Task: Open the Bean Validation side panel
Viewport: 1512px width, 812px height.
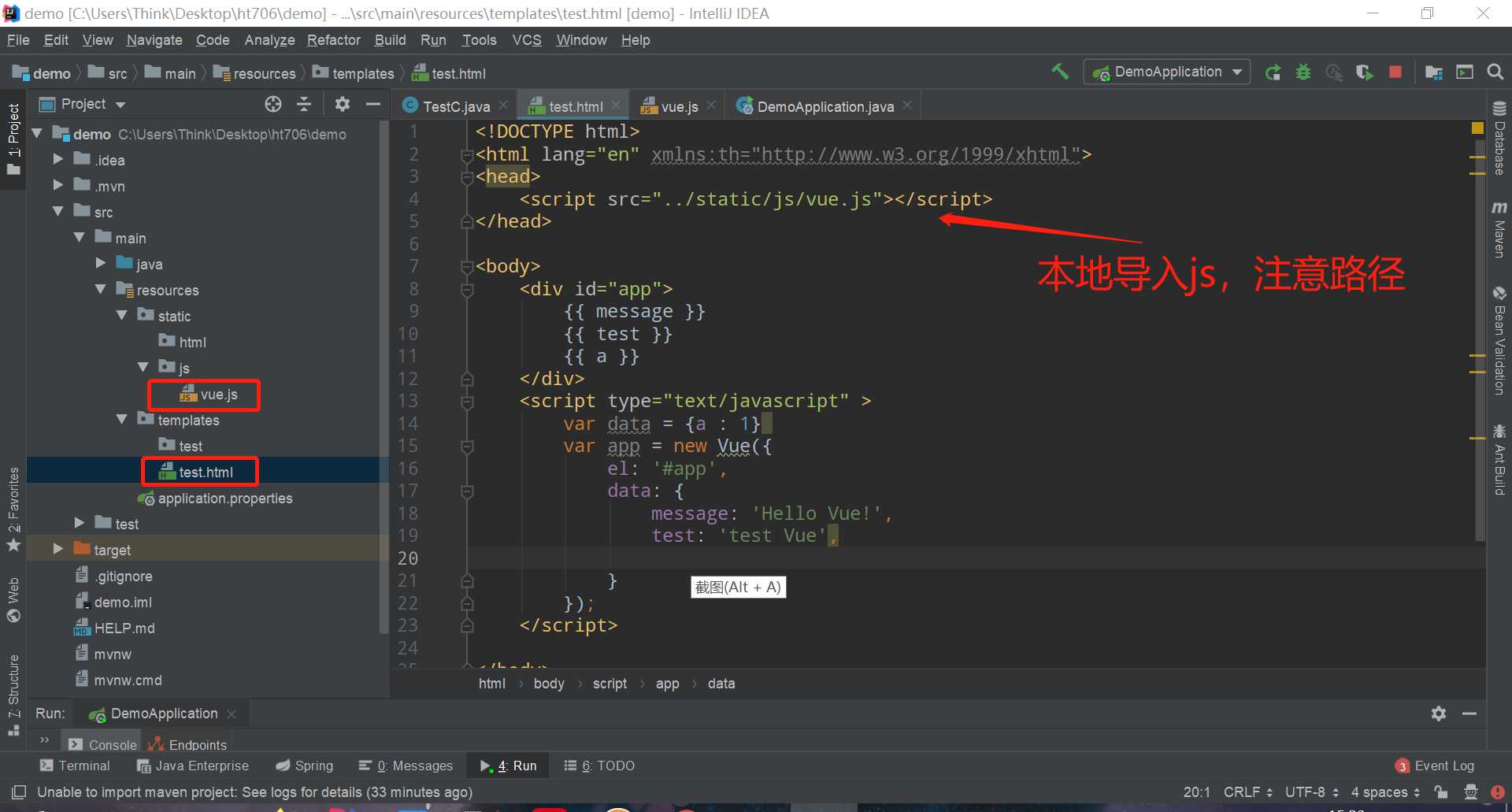Action: (x=1499, y=341)
